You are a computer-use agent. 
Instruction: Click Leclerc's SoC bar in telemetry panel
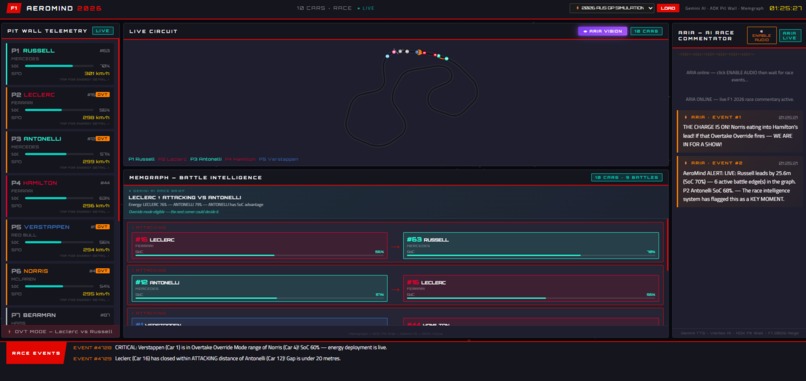click(x=59, y=110)
